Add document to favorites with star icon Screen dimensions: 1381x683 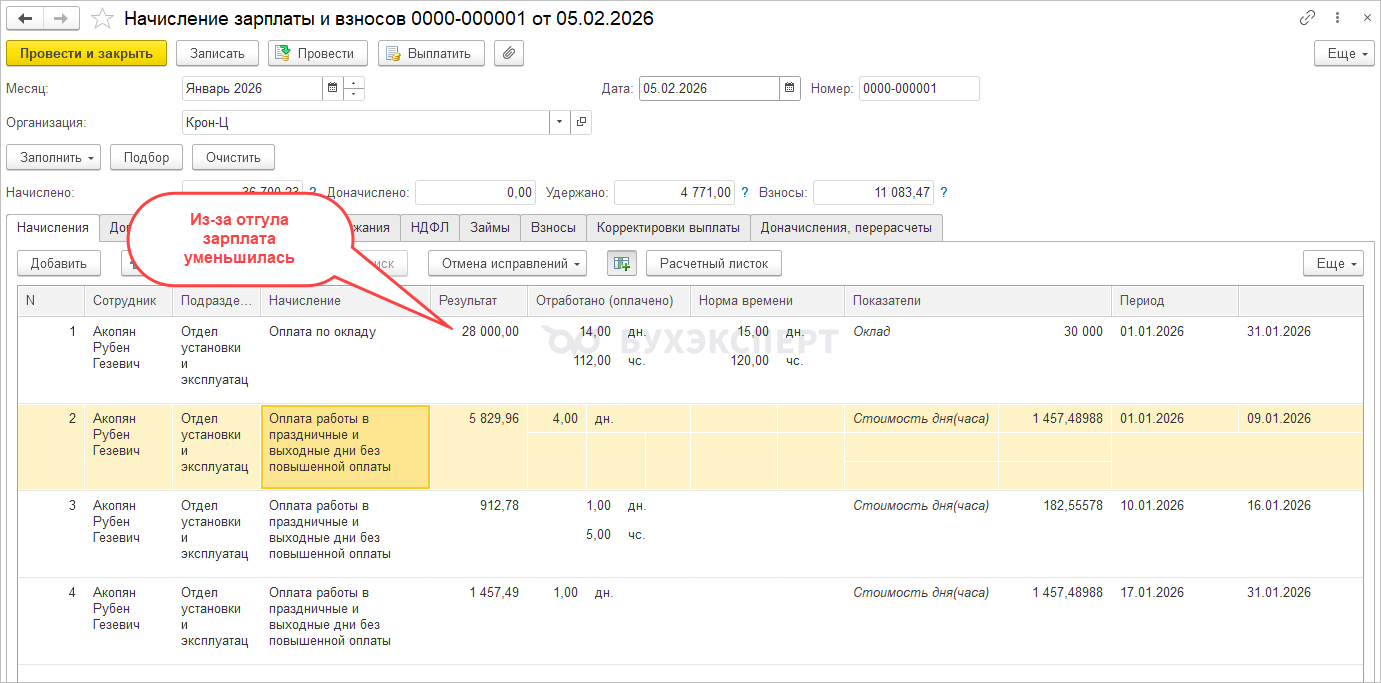click(x=102, y=19)
